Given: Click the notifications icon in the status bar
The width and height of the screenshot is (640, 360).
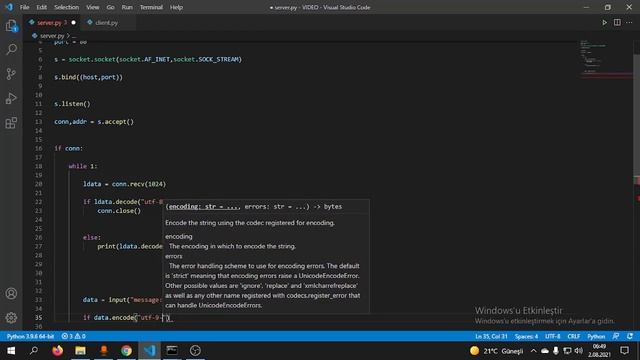Looking at the screenshot, I should [x=630, y=336].
